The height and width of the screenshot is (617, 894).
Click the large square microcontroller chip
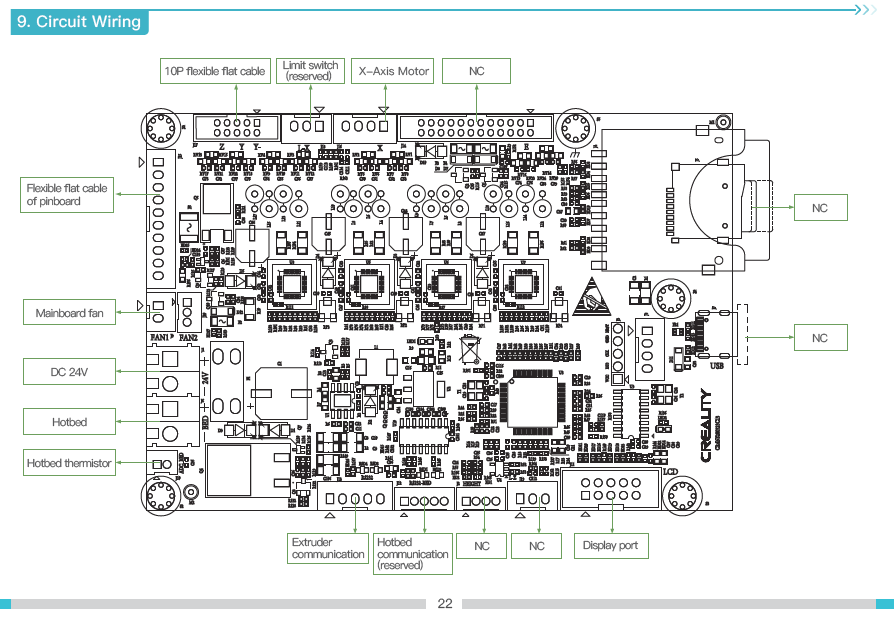pyautogui.click(x=533, y=403)
